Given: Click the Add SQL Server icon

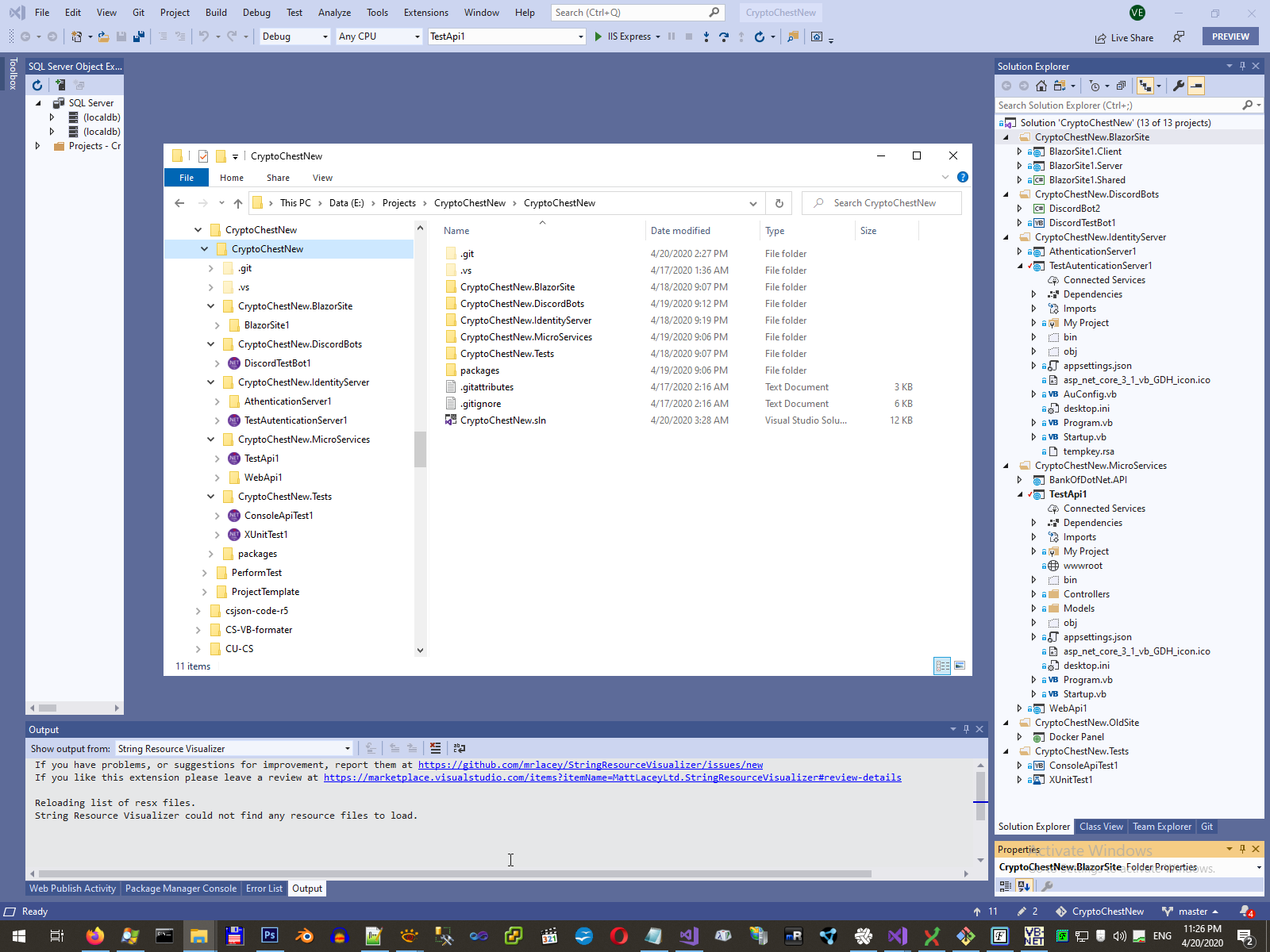Looking at the screenshot, I should point(60,85).
